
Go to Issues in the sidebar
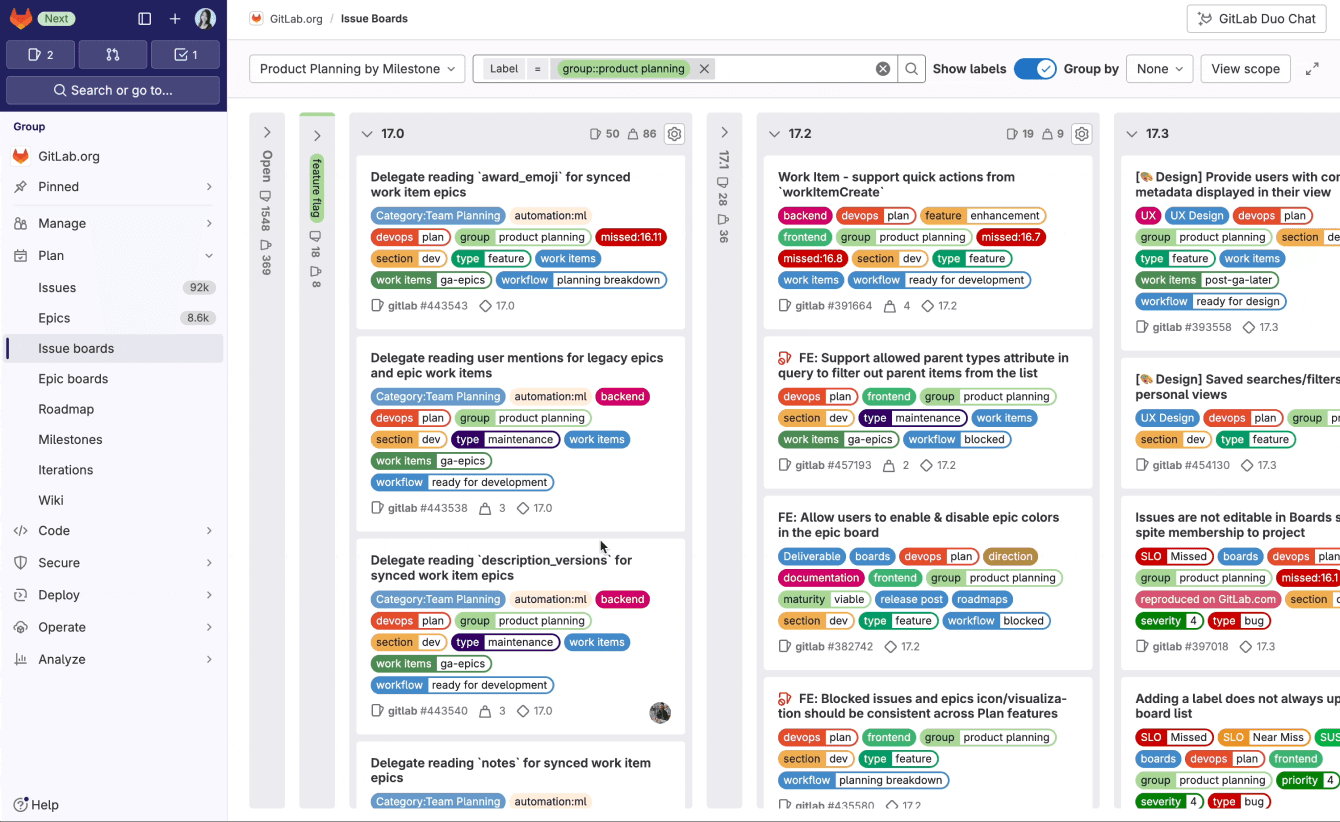coord(114,288)
